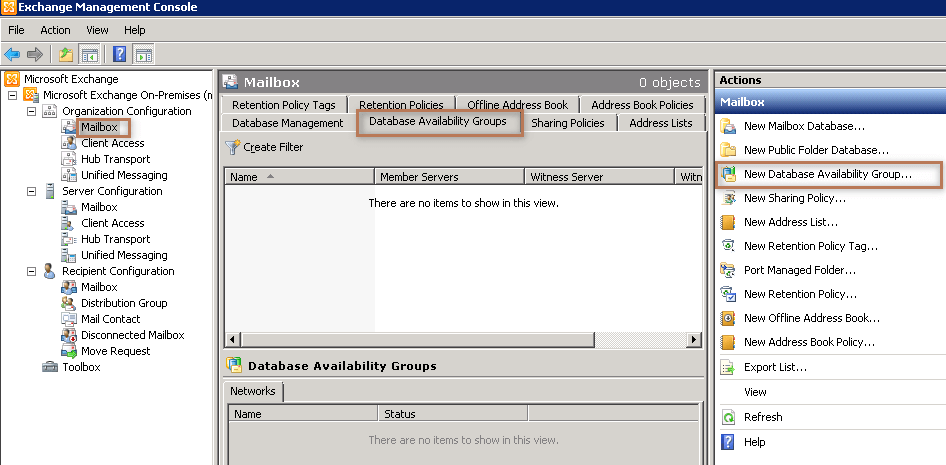
Task: Click the Export List icon
Action: coord(727,367)
